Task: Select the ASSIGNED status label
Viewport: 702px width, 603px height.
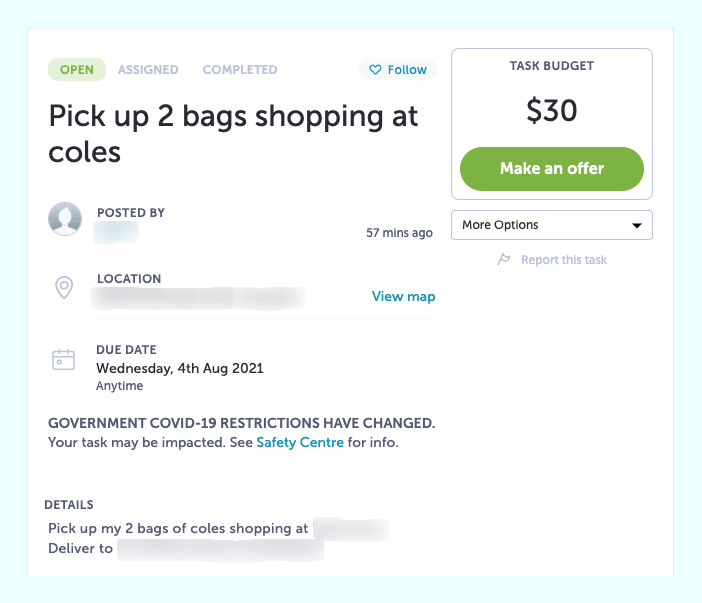Action: pos(148,70)
